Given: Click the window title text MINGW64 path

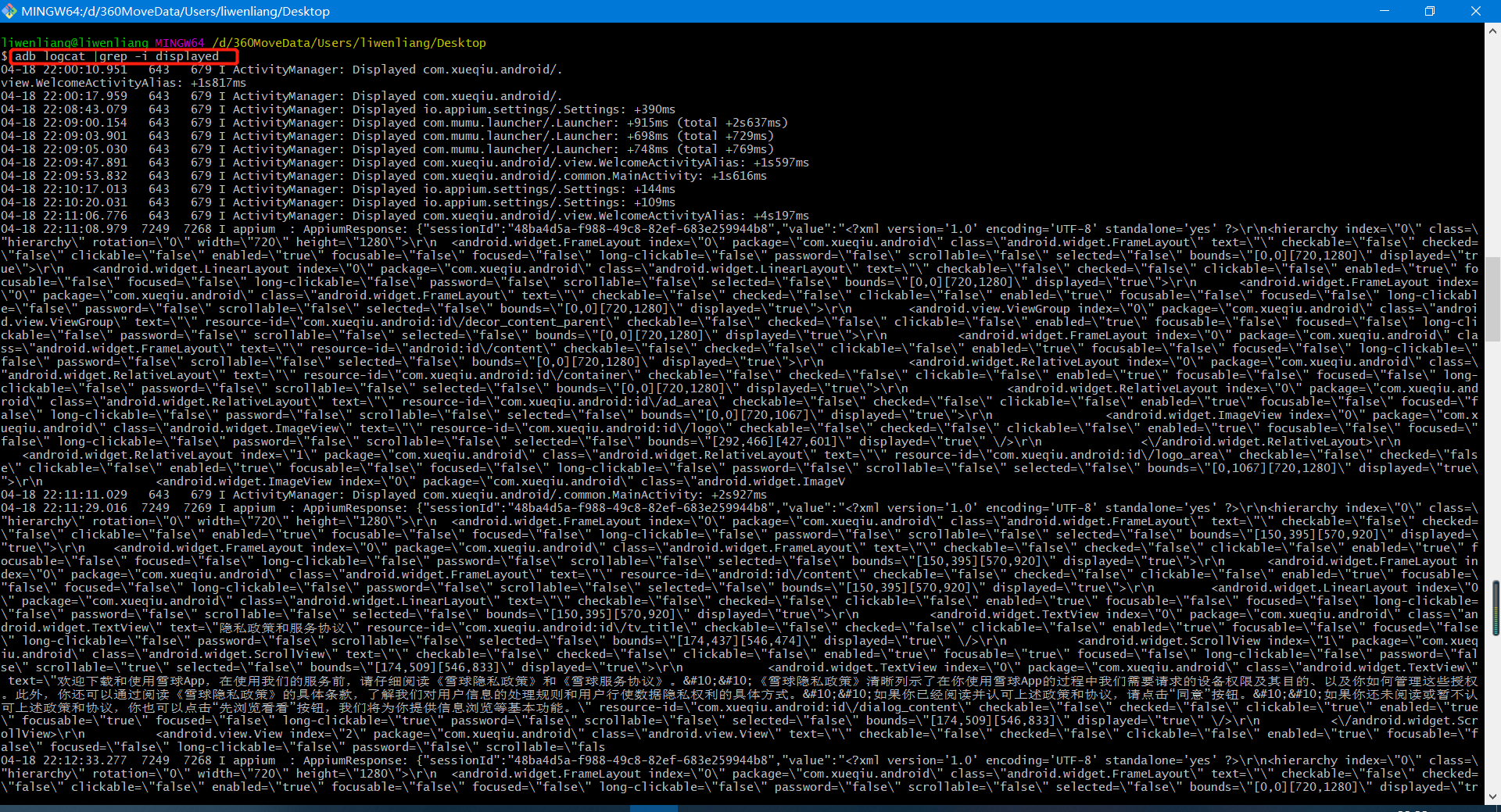Looking at the screenshot, I should (175, 11).
